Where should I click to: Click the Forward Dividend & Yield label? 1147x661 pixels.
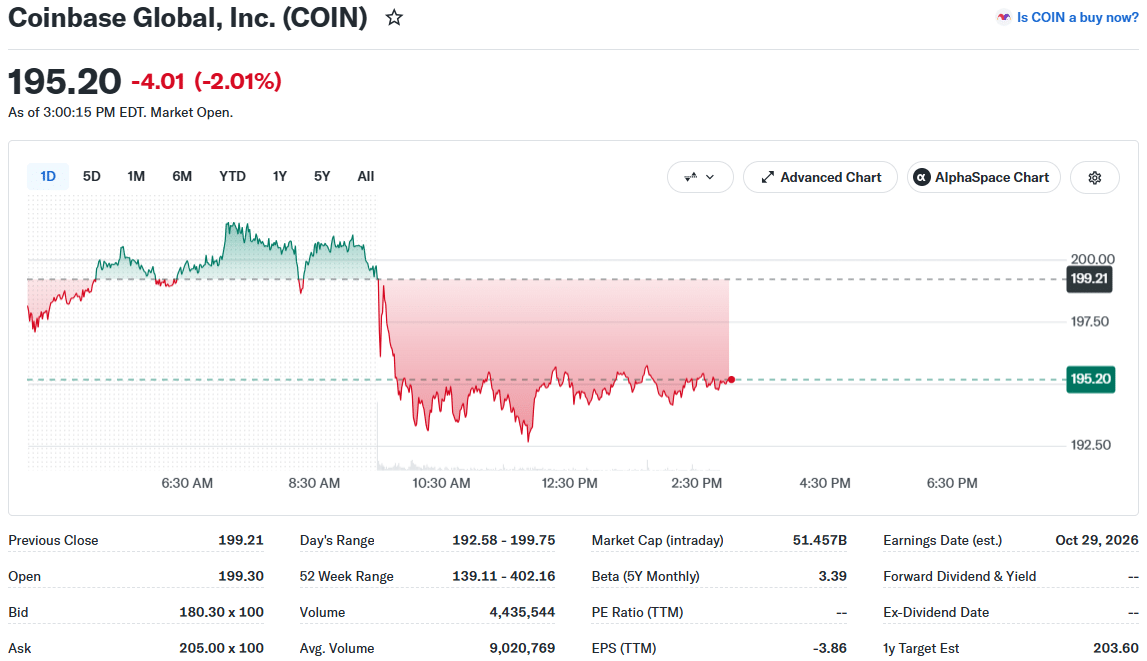pos(960,576)
